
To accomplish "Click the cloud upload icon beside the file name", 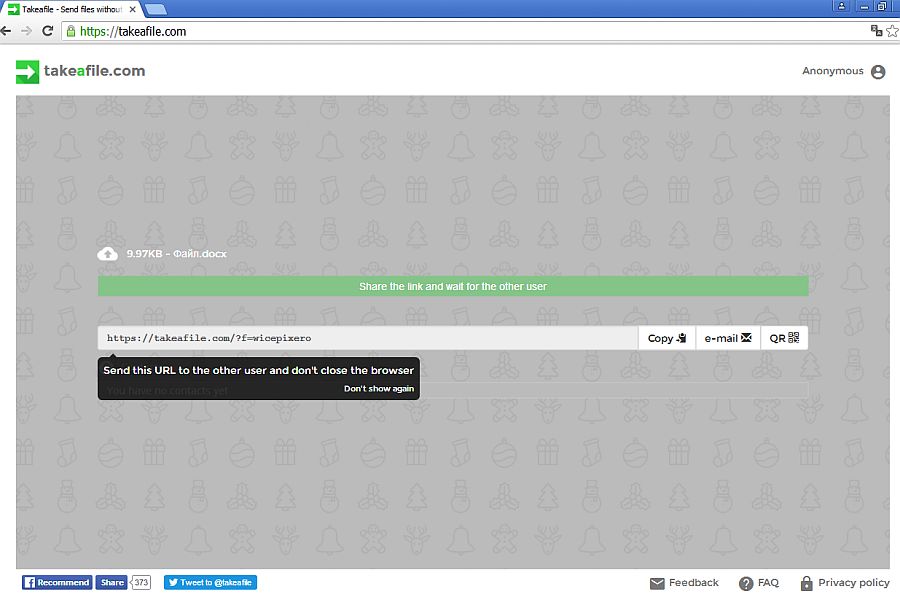I will pos(108,254).
